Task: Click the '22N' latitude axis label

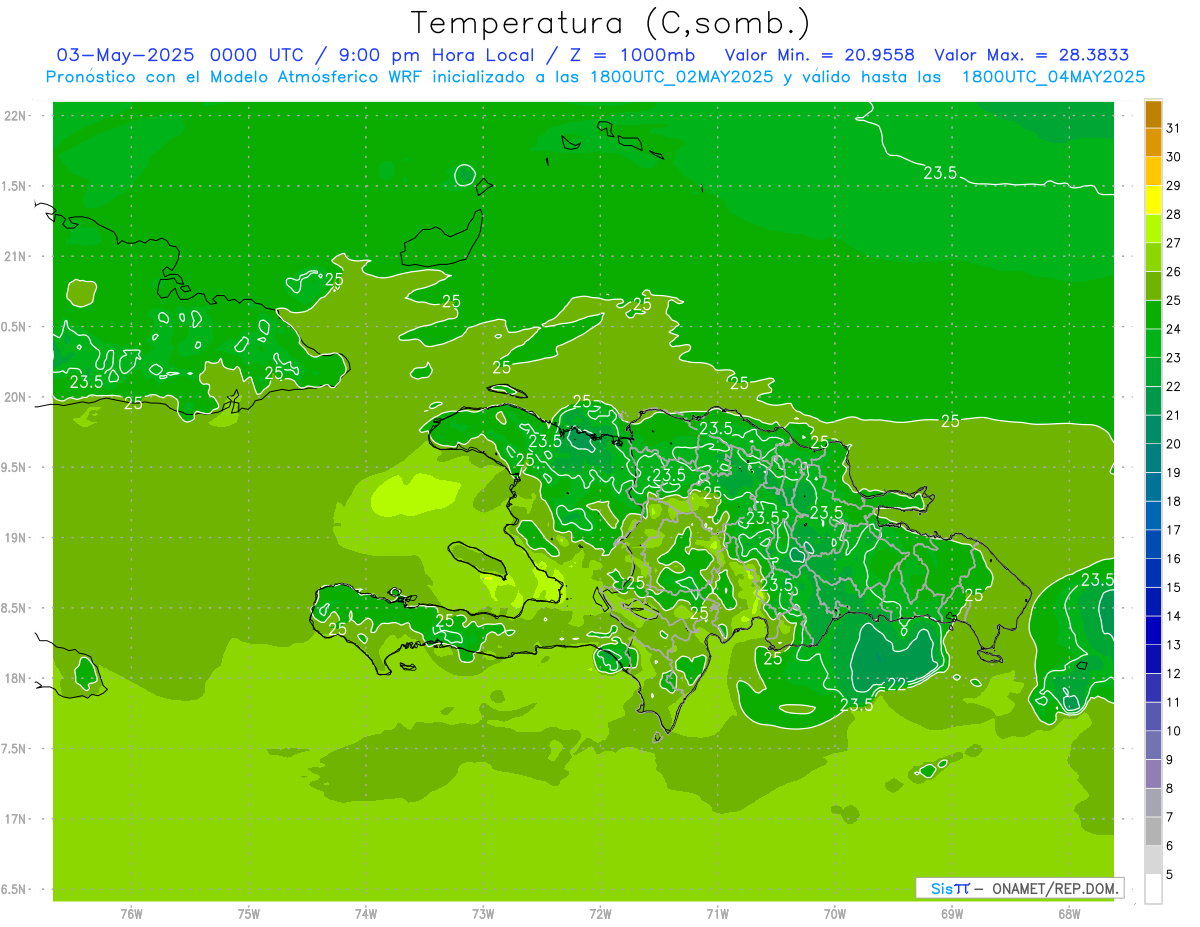Action: click(14, 116)
